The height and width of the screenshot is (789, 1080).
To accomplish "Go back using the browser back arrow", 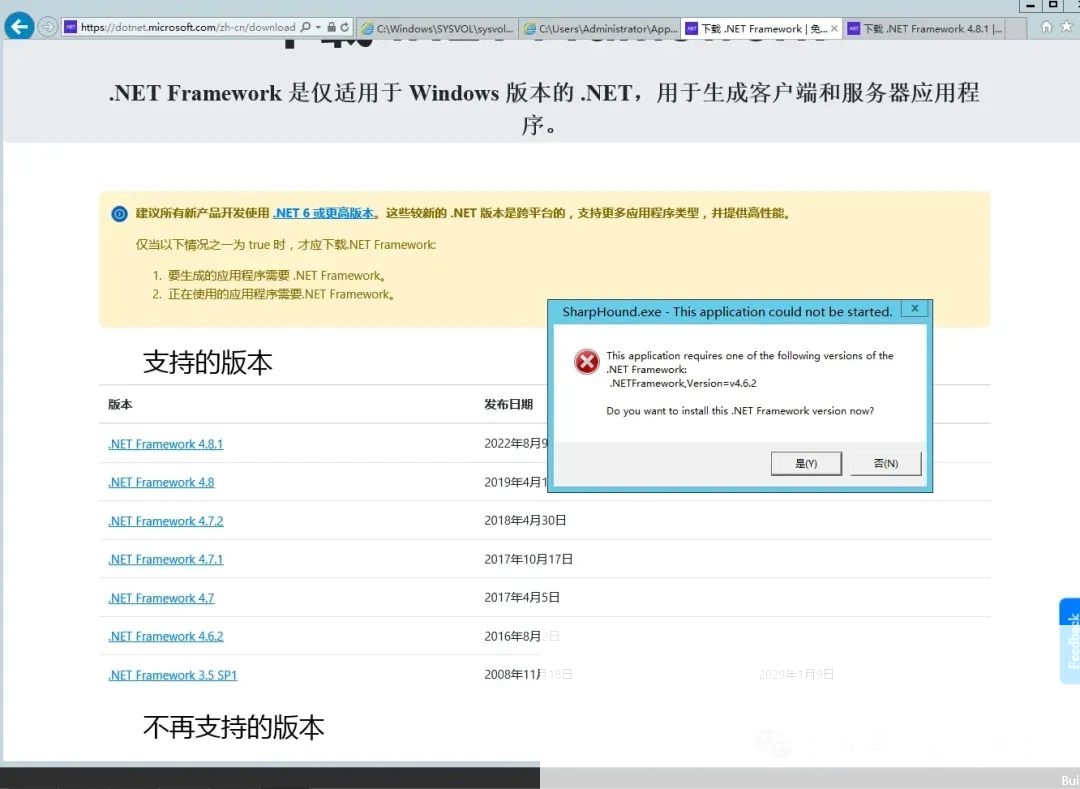I will 19,27.
